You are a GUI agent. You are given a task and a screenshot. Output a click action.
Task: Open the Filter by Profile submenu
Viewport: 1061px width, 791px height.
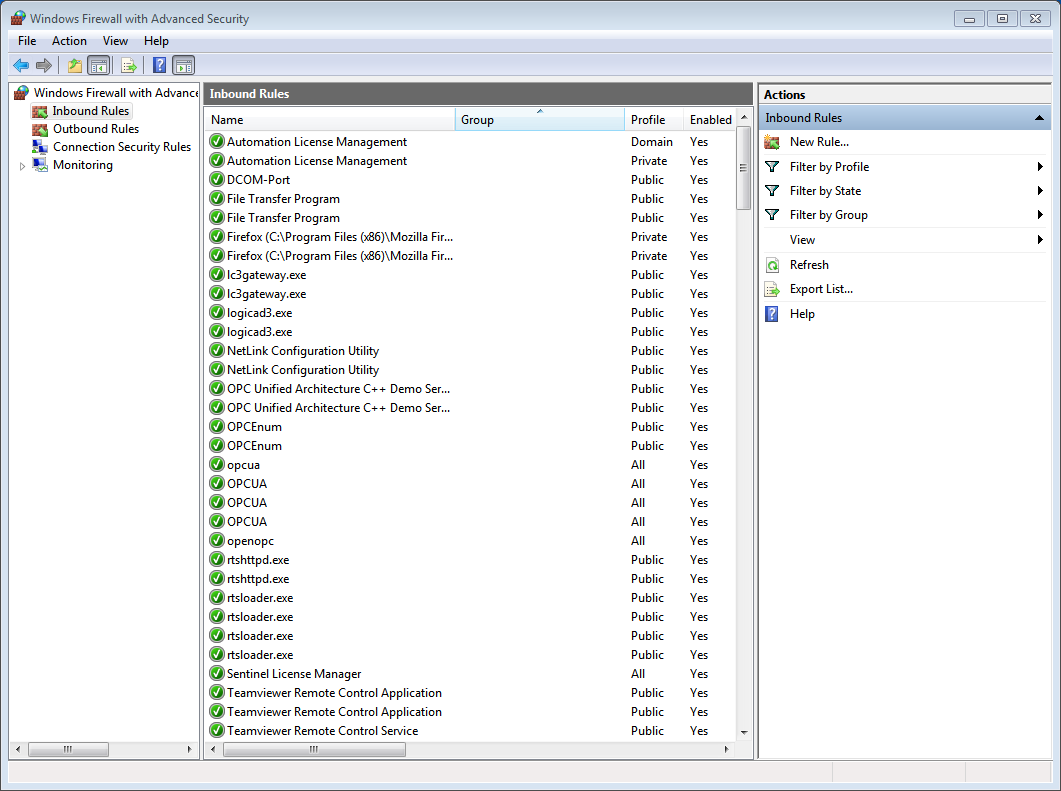point(905,166)
